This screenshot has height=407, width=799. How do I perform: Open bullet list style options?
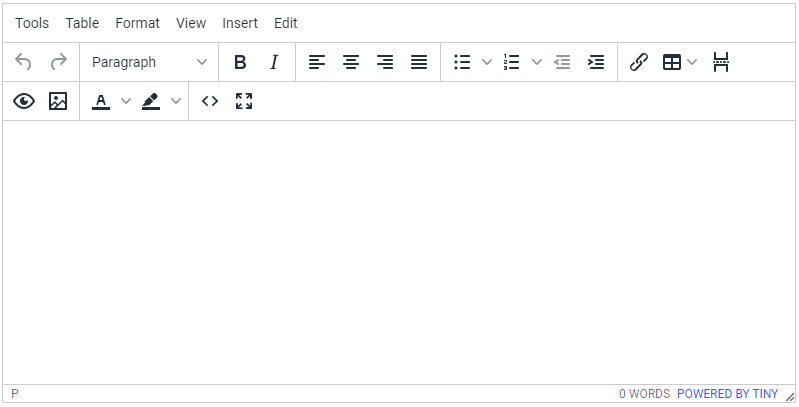tap(487, 62)
